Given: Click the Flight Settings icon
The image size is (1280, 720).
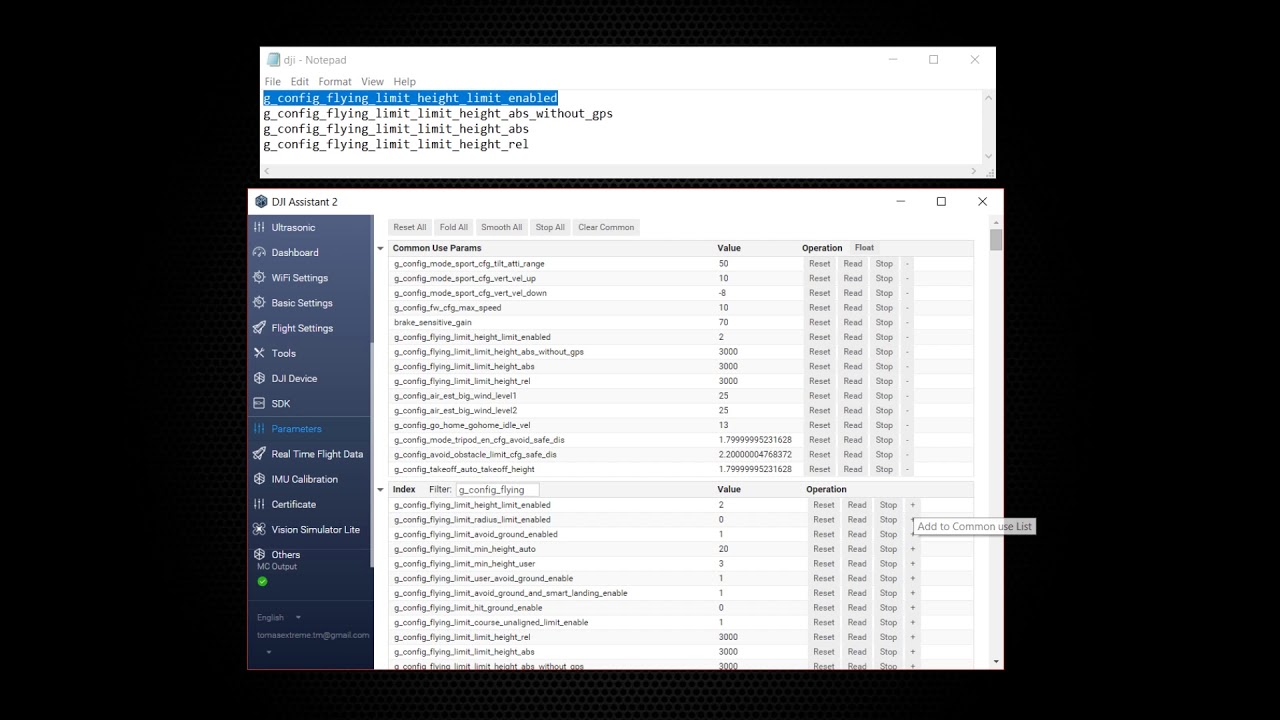Looking at the screenshot, I should pyautogui.click(x=260, y=327).
